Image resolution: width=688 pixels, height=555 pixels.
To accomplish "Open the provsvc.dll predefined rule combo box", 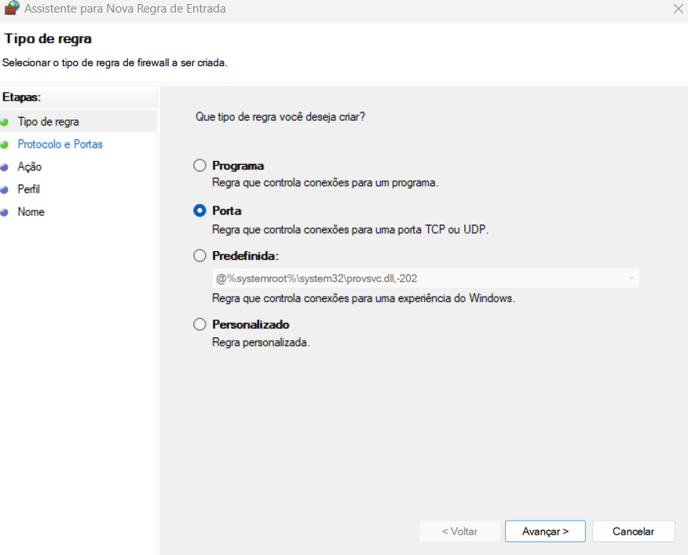I will [x=426, y=278].
